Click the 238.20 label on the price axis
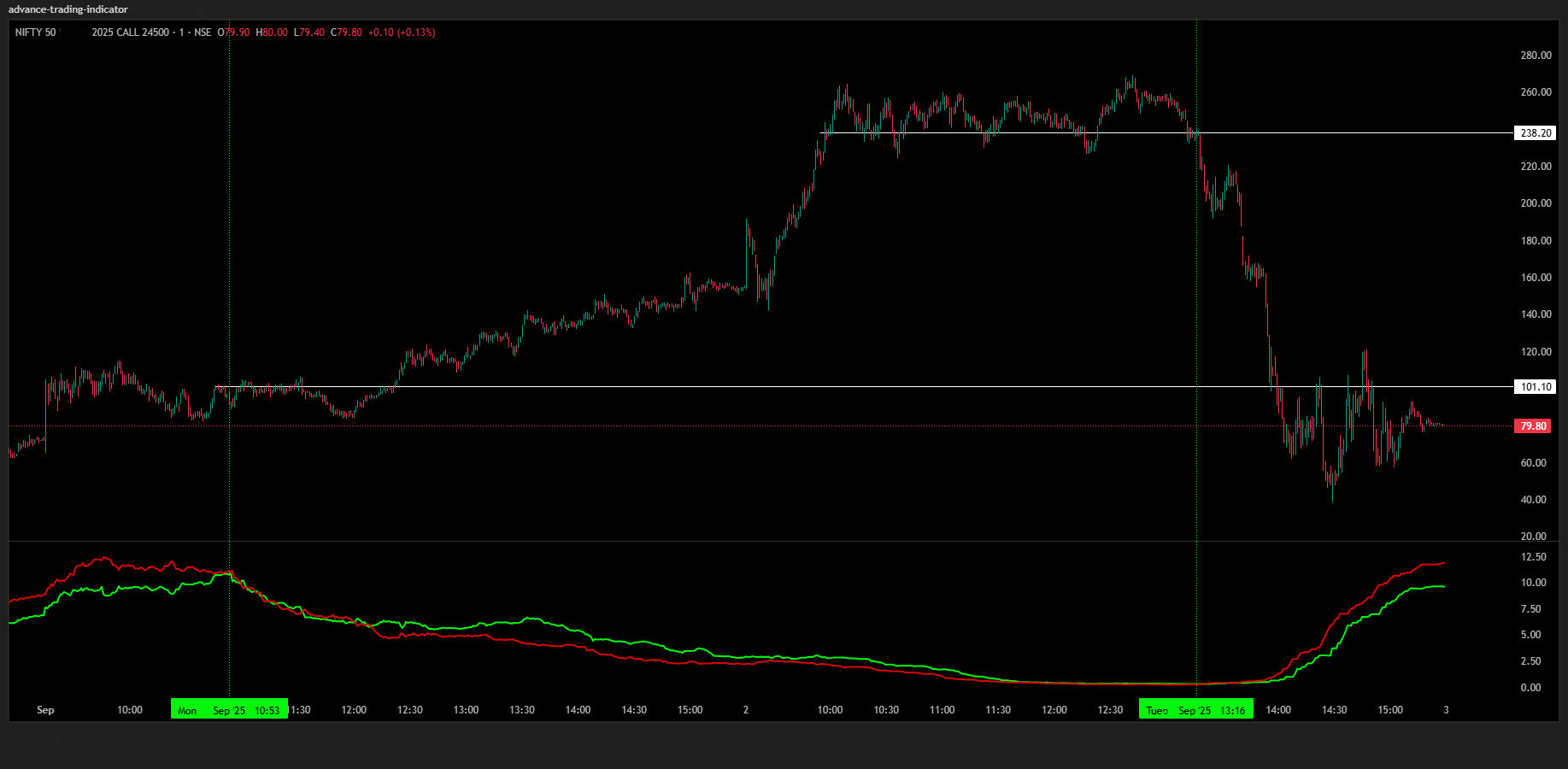 (x=1536, y=132)
